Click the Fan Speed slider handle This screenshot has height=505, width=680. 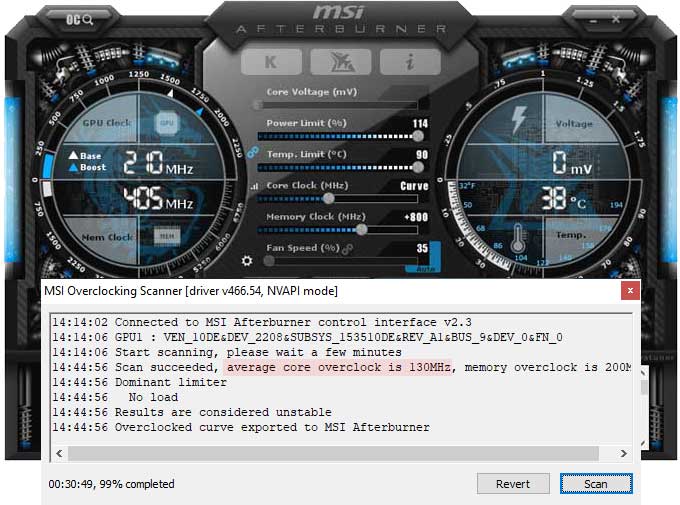(269, 261)
